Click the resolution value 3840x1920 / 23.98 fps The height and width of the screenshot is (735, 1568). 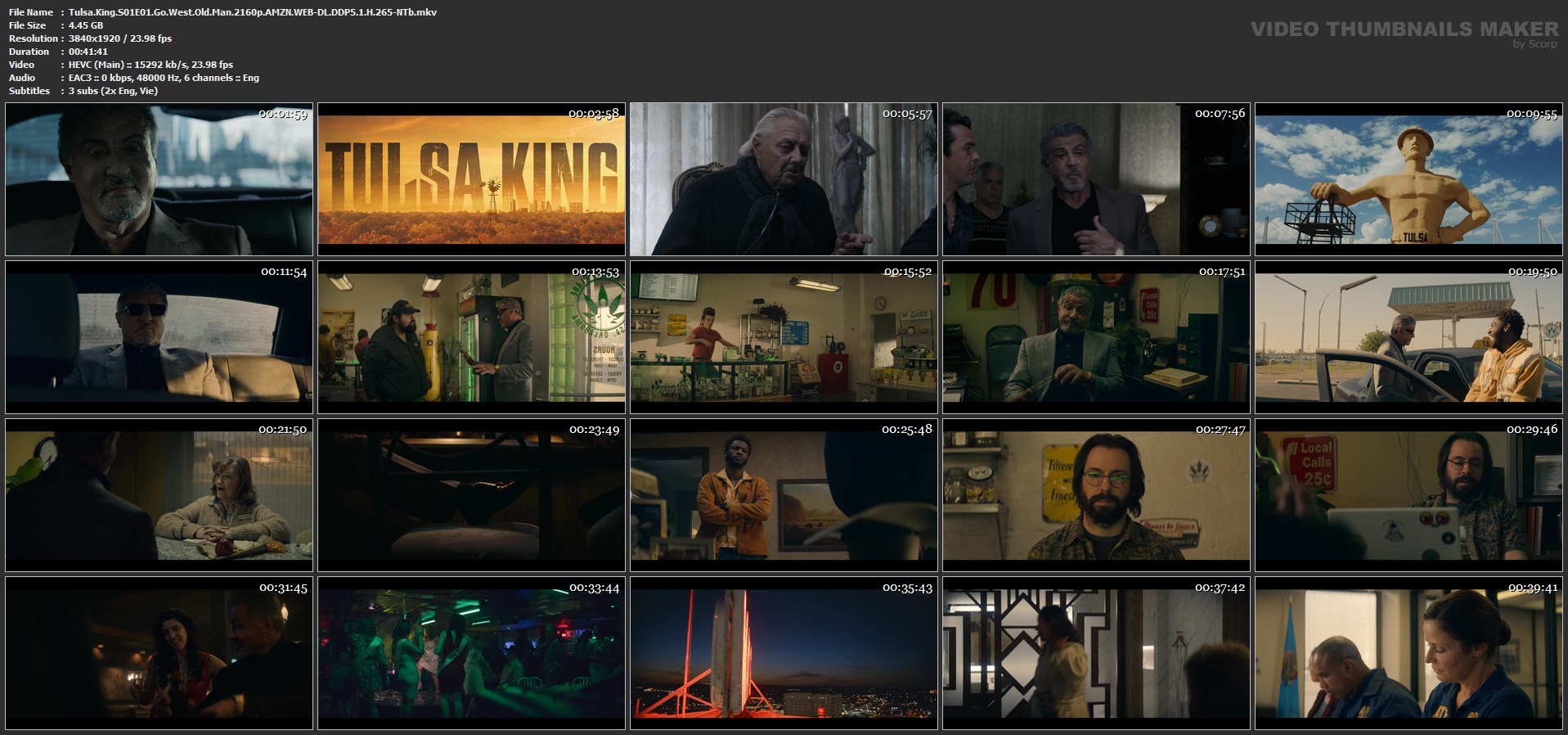(120, 38)
